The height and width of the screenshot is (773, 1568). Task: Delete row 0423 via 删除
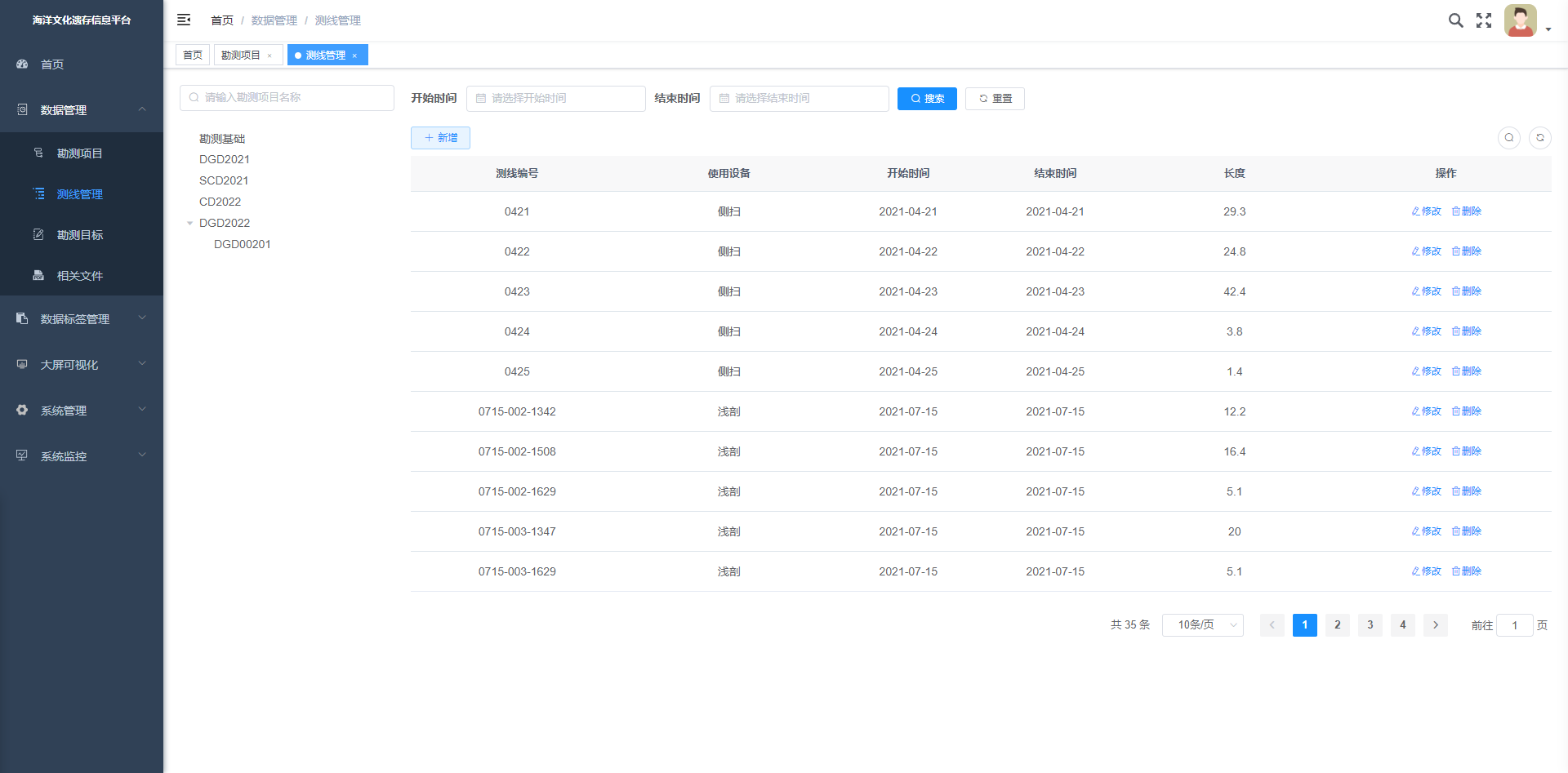[x=1467, y=291]
